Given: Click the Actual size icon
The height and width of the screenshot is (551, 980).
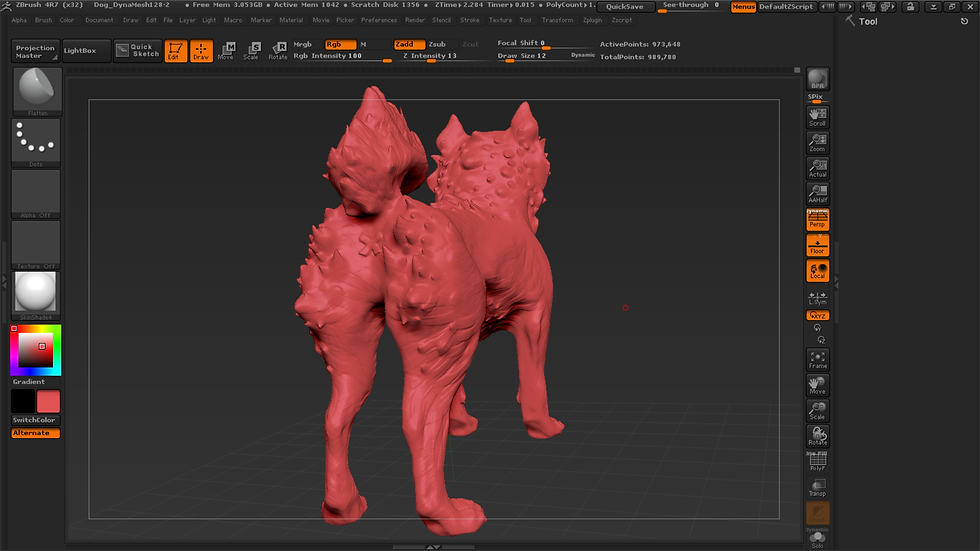Looking at the screenshot, I should click(x=818, y=168).
